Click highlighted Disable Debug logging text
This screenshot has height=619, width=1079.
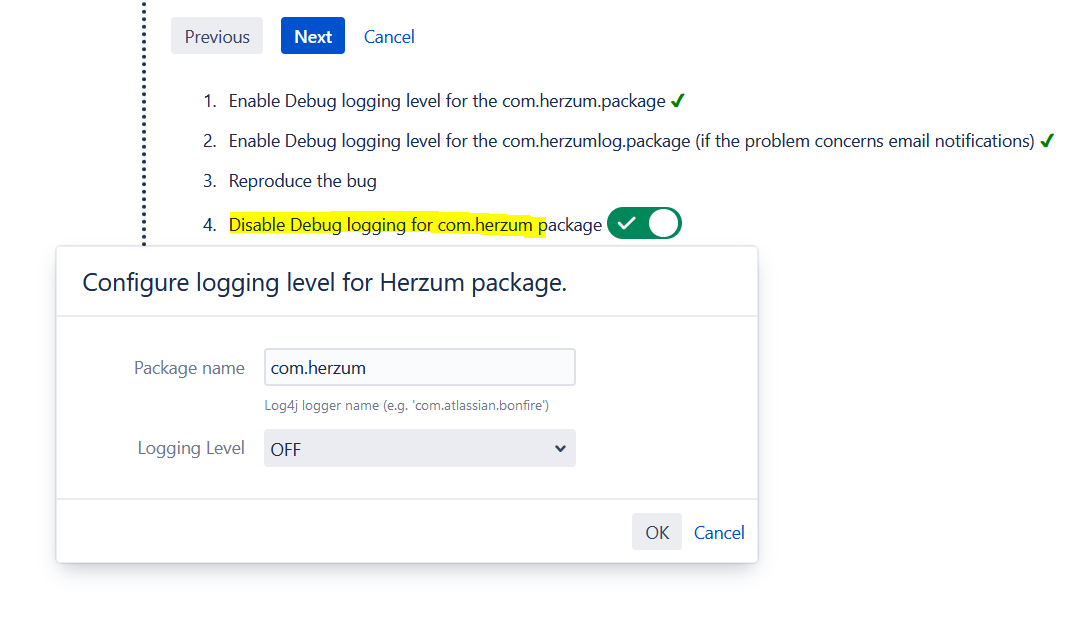pyautogui.click(x=386, y=225)
